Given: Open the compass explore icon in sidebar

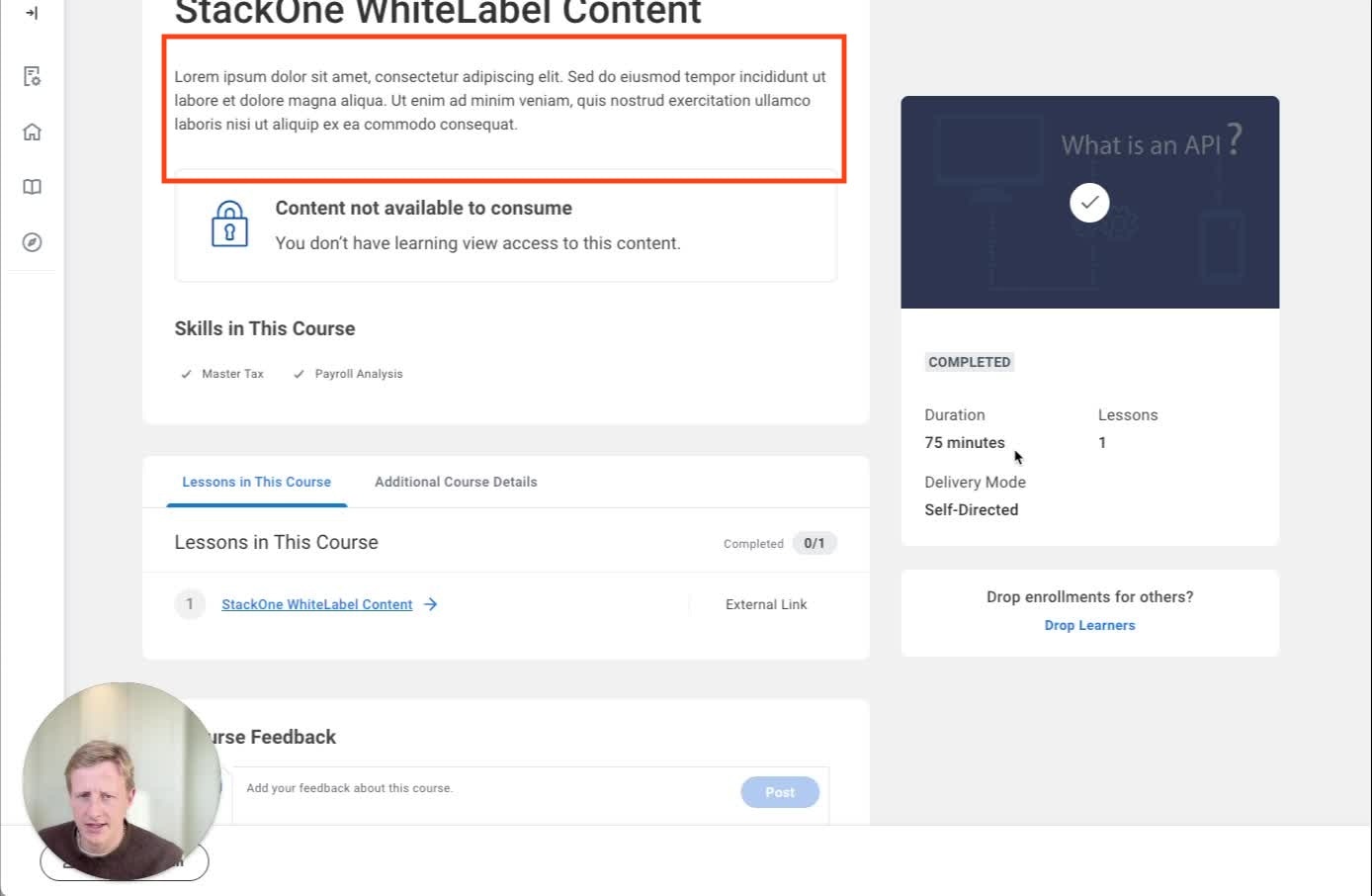Looking at the screenshot, I should (32, 241).
